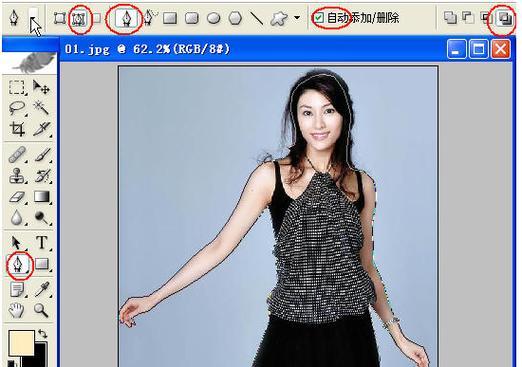Pick the Ellipse shape tool

(214, 18)
